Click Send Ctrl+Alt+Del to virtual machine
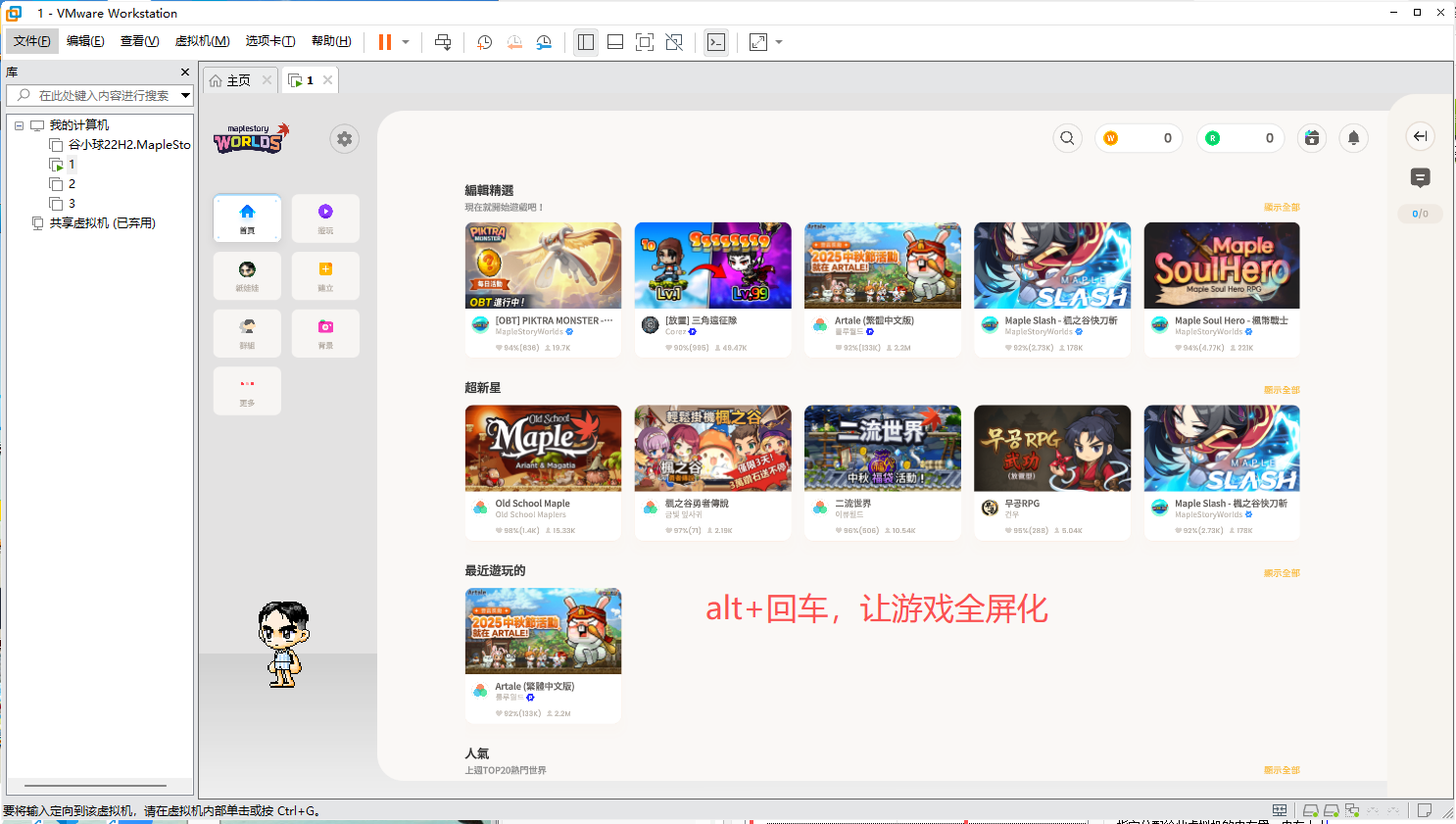The image size is (1456, 824). pyautogui.click(x=442, y=42)
